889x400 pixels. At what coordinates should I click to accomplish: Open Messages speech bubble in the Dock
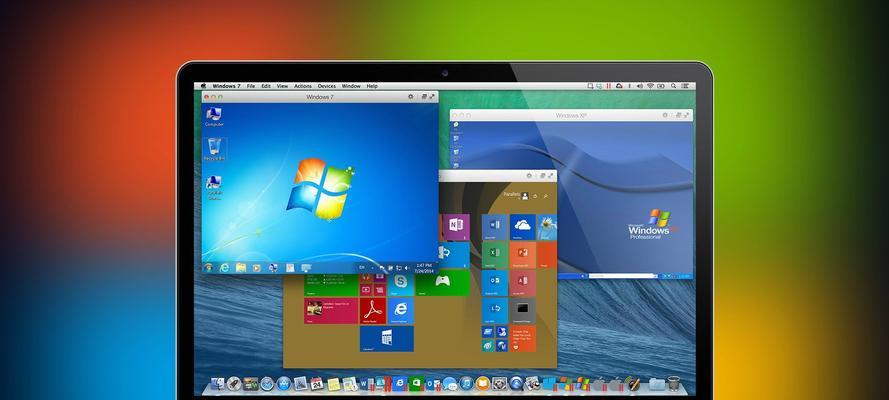tap(450, 384)
